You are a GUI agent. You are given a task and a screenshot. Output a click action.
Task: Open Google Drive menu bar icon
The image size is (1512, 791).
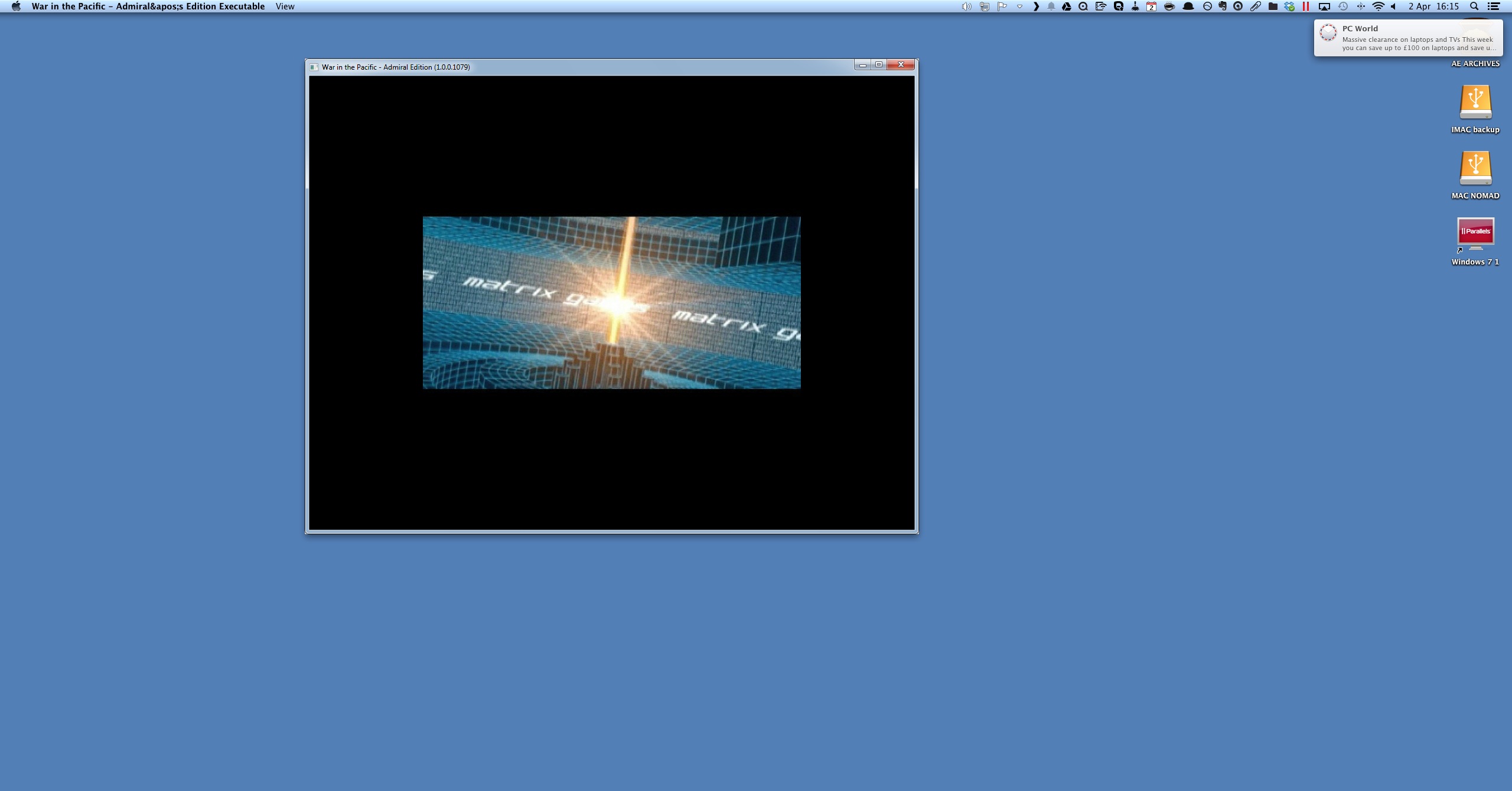[x=1067, y=6]
